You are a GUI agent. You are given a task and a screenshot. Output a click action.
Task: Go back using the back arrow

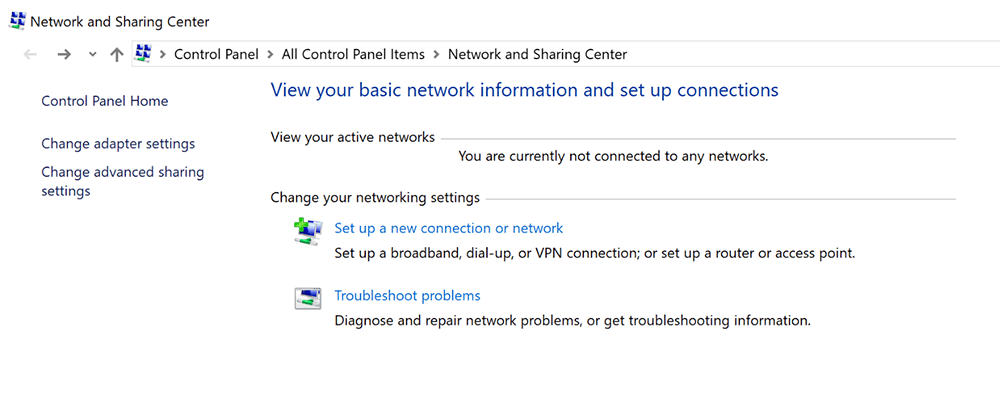30,55
